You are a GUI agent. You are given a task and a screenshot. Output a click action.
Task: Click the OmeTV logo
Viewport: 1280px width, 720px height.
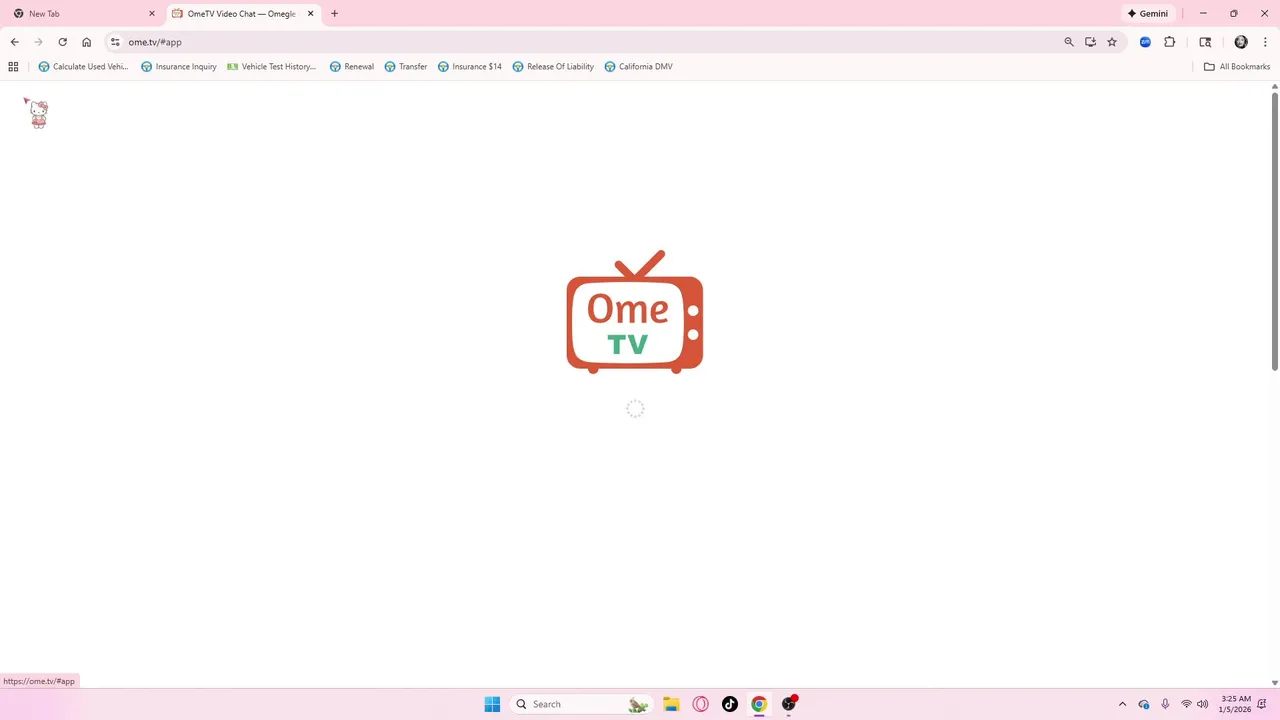[x=635, y=312]
